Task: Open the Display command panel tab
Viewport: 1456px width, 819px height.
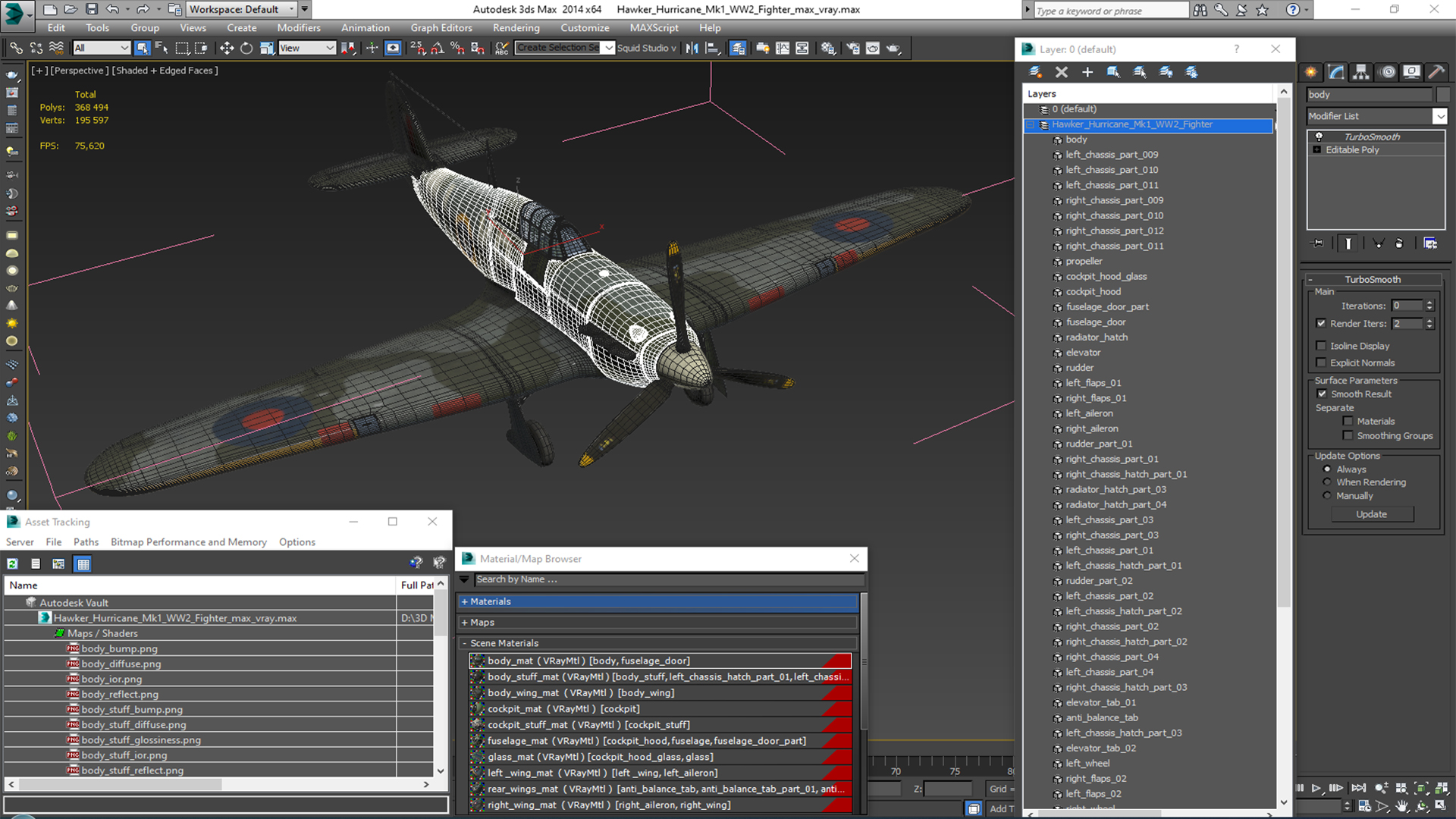Action: pos(1411,72)
